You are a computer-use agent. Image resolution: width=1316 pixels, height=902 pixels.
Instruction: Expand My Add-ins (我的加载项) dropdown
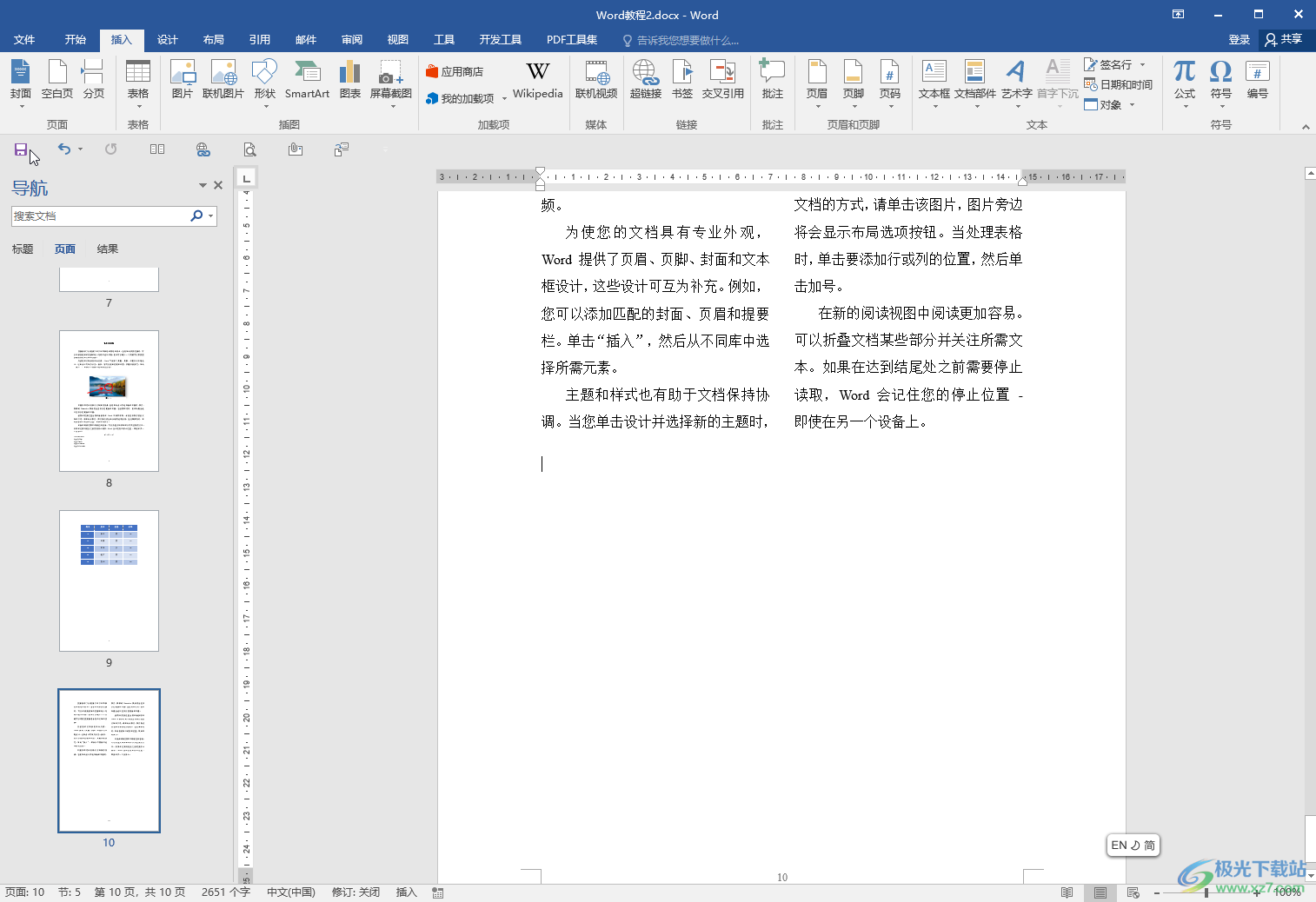click(x=504, y=99)
